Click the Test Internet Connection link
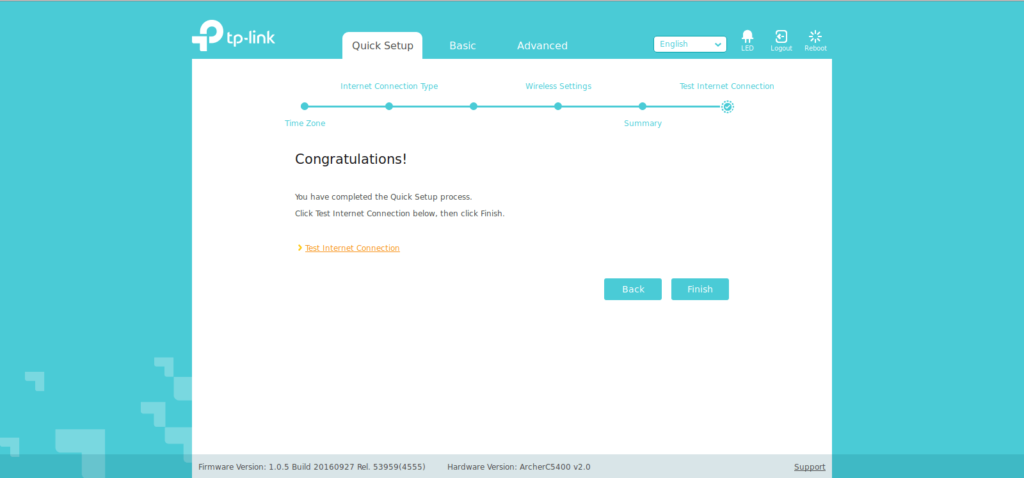This screenshot has height=478, width=1024. tap(352, 248)
